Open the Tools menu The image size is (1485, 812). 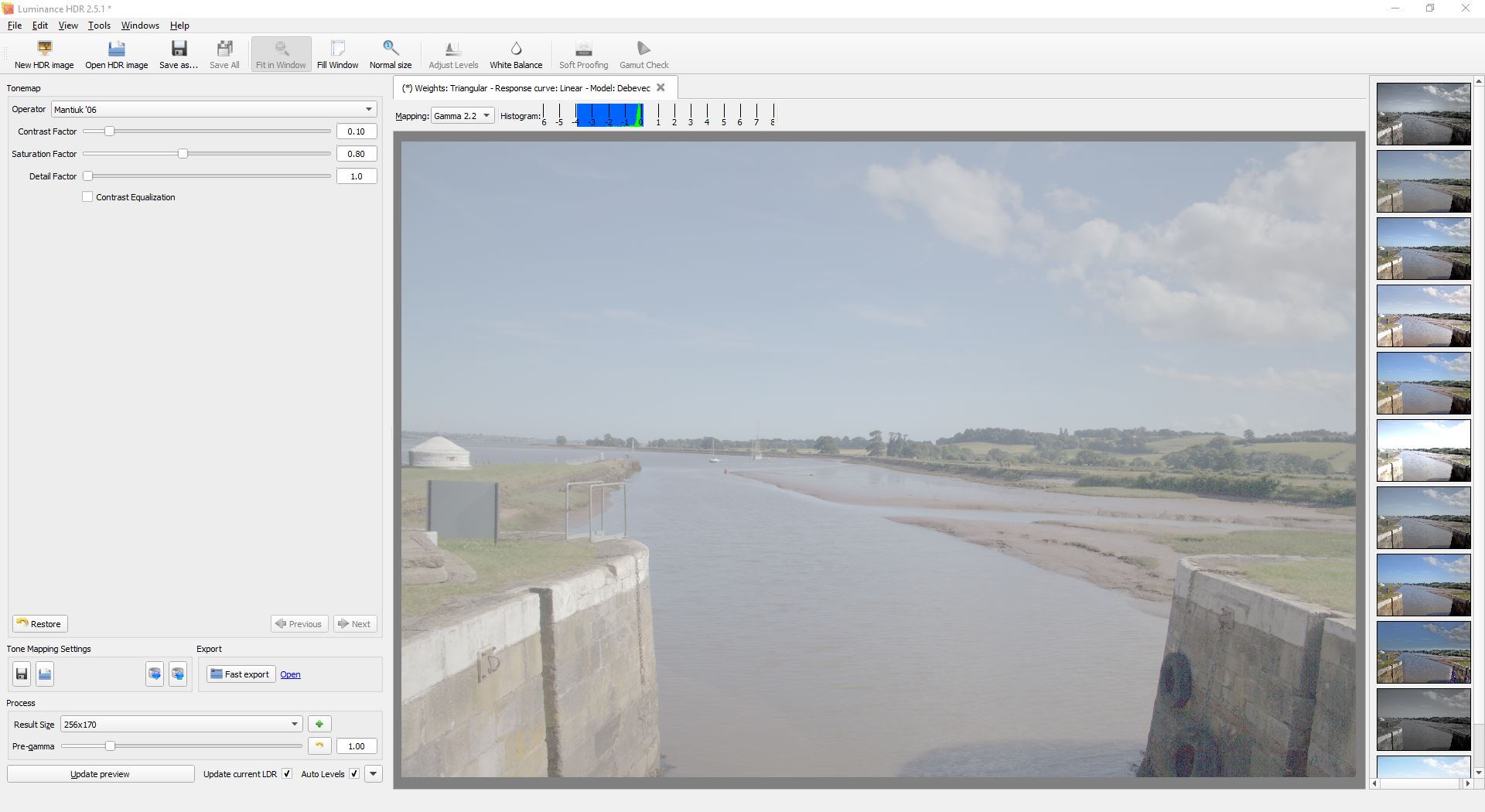pos(99,26)
